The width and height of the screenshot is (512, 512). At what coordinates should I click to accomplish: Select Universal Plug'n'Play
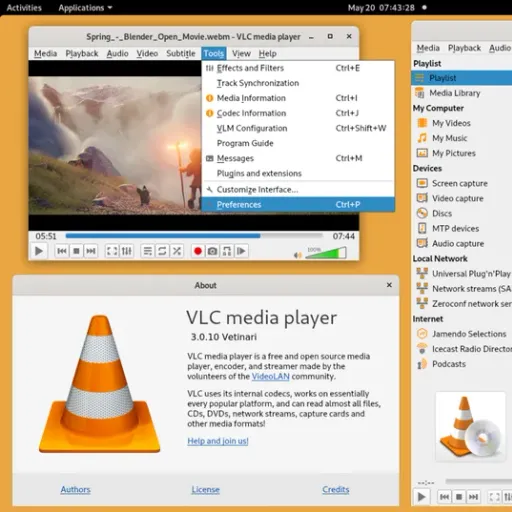tap(462, 274)
